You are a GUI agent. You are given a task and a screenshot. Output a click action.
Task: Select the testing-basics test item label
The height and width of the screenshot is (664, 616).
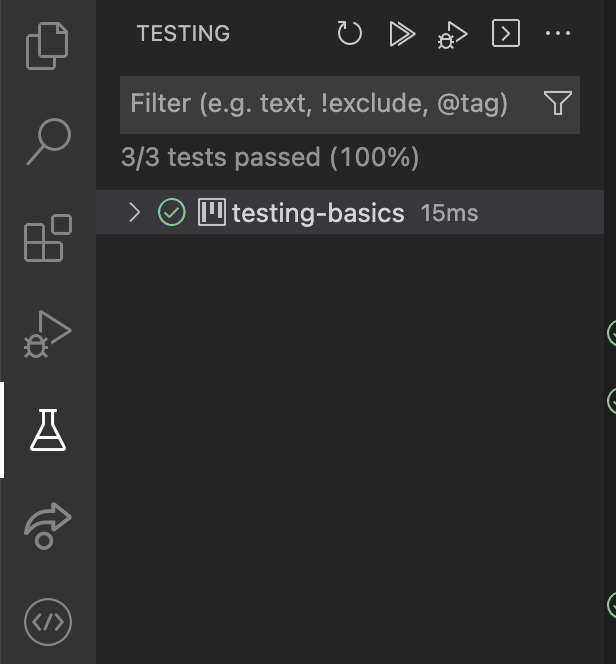click(x=317, y=213)
